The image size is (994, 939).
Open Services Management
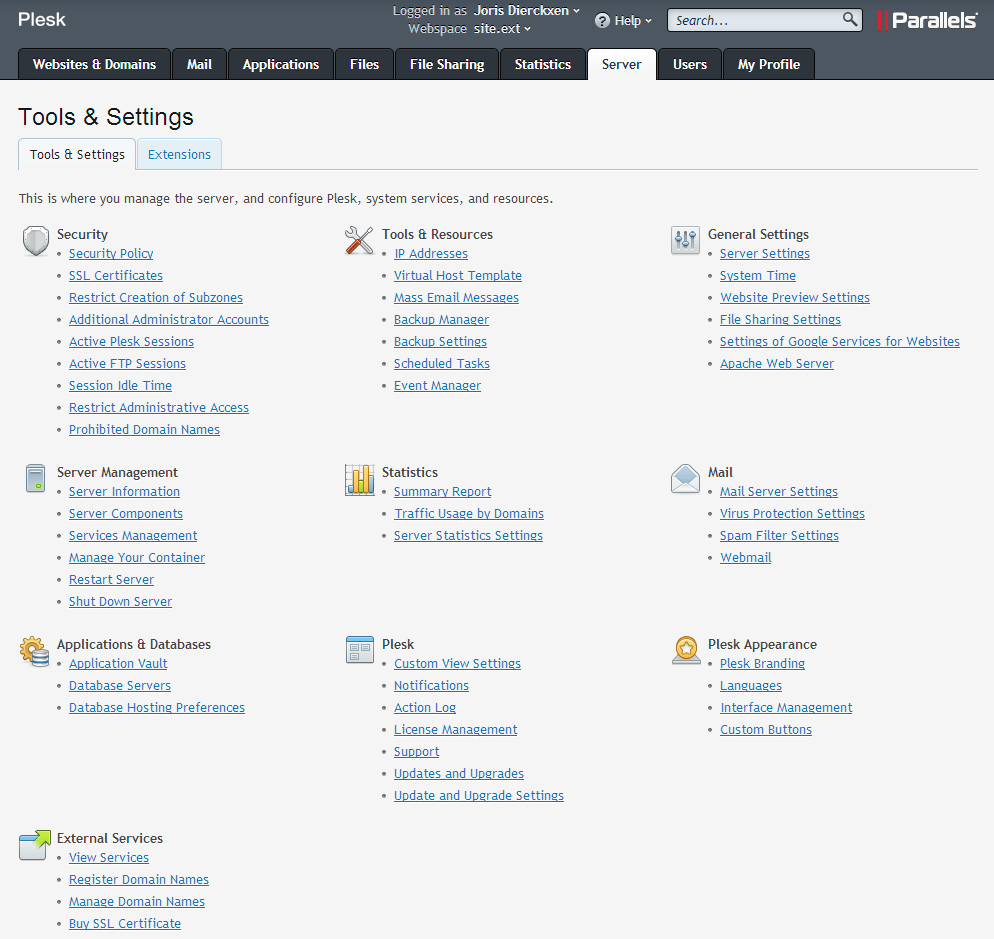[x=133, y=536]
